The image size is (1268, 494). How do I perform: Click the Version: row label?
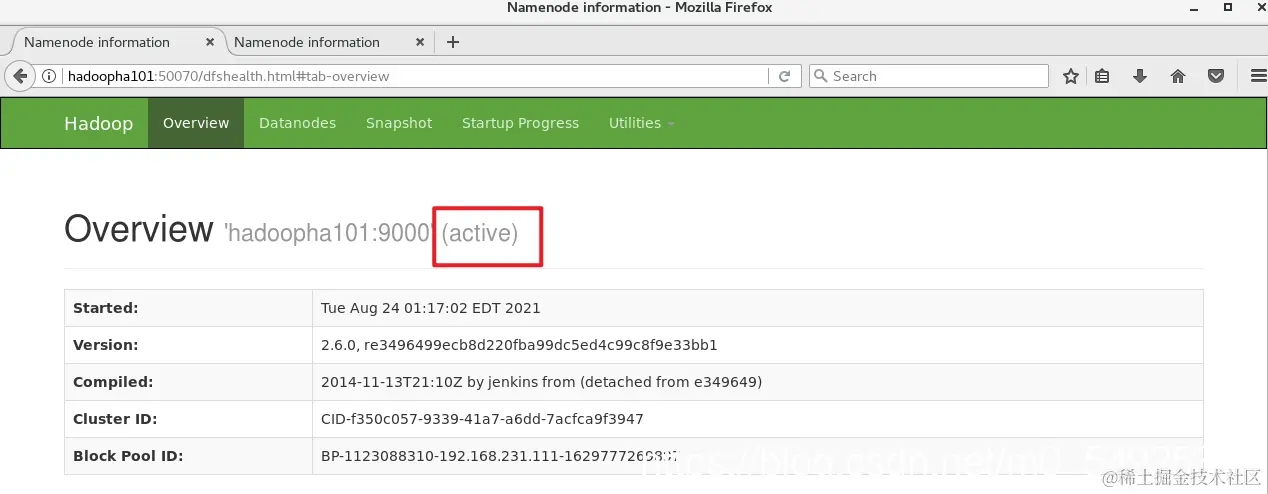pos(106,345)
